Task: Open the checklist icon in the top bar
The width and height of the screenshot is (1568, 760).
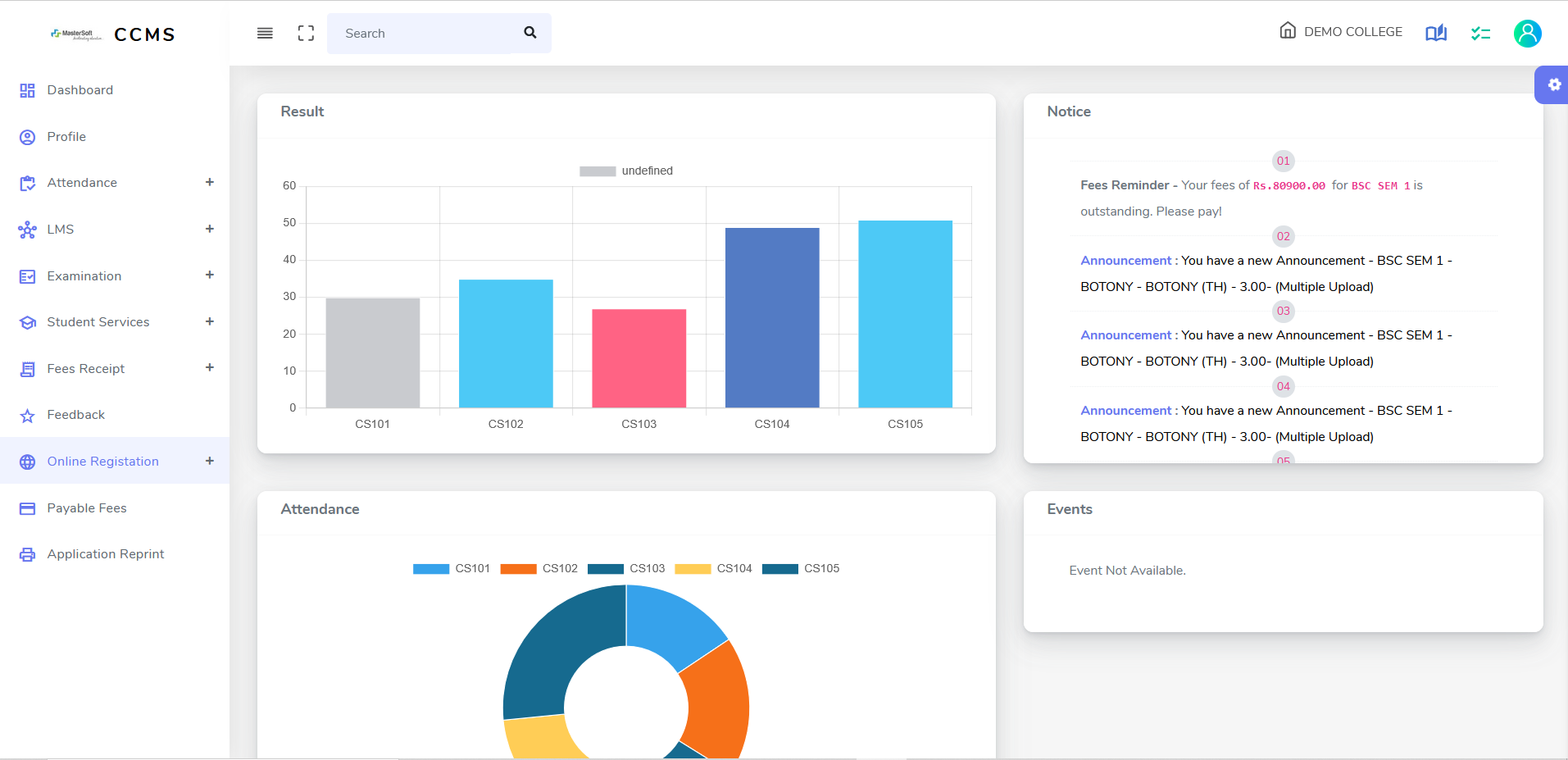Action: tap(1480, 33)
